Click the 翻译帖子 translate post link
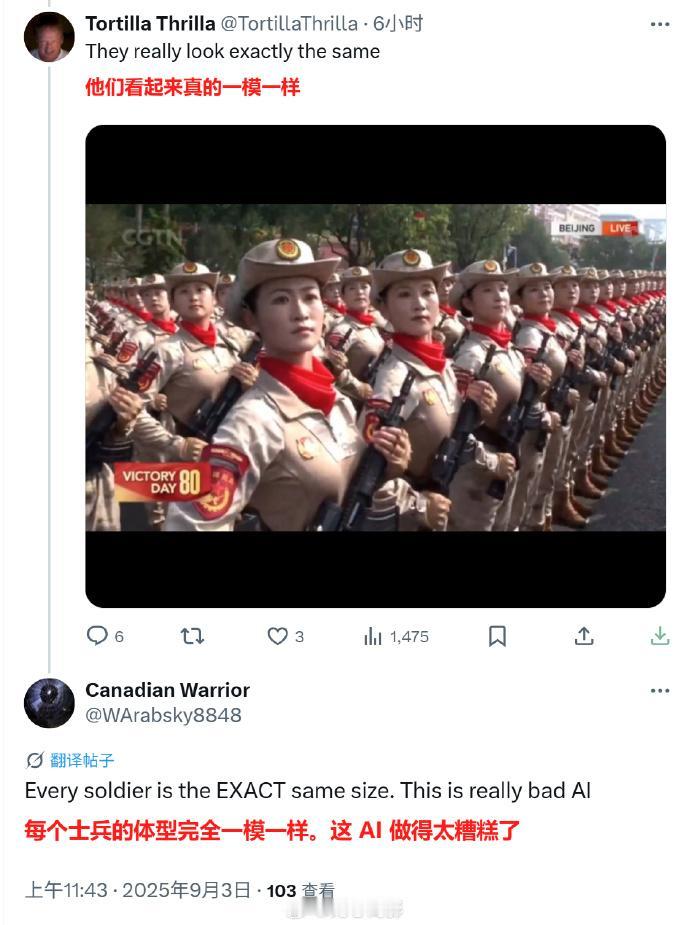 tap(81, 760)
